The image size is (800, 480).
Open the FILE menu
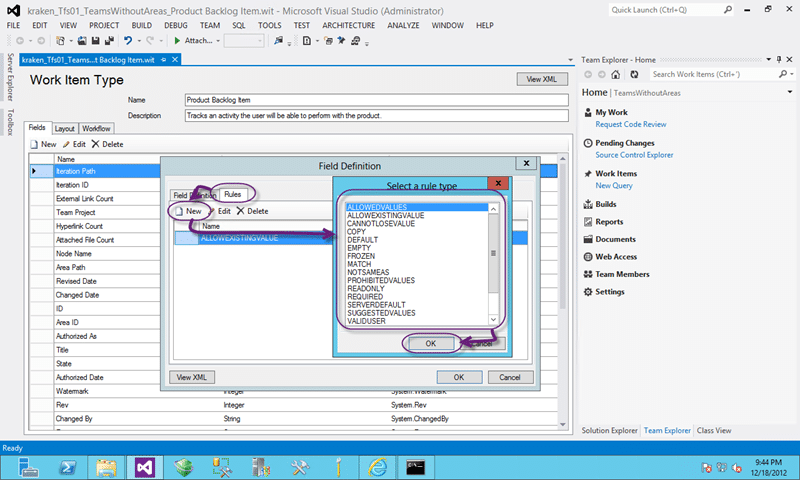pyautogui.click(x=13, y=26)
